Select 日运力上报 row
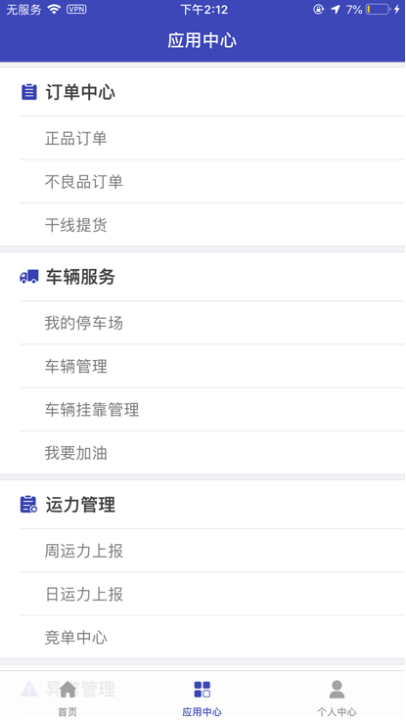 point(212,594)
